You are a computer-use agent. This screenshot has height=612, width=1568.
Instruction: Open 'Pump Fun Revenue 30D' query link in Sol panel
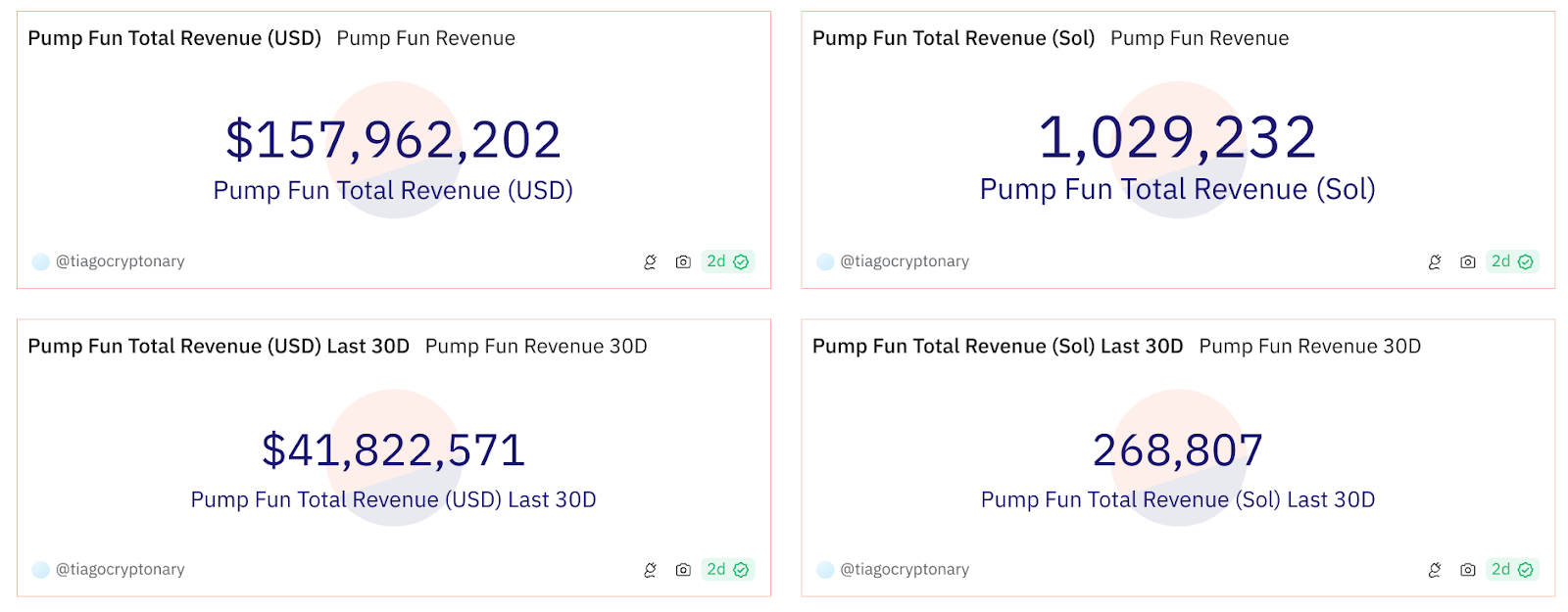click(x=1309, y=347)
